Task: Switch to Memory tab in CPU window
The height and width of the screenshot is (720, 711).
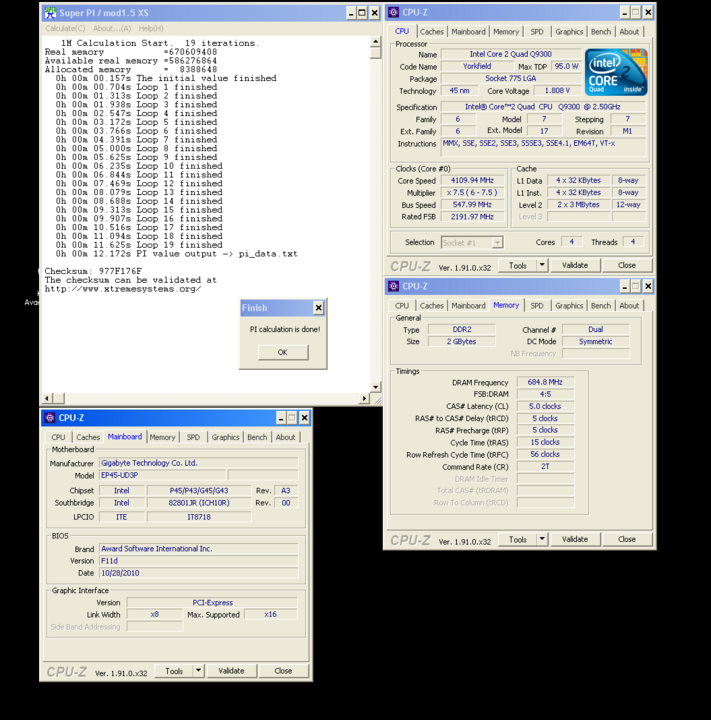Action: [x=506, y=32]
